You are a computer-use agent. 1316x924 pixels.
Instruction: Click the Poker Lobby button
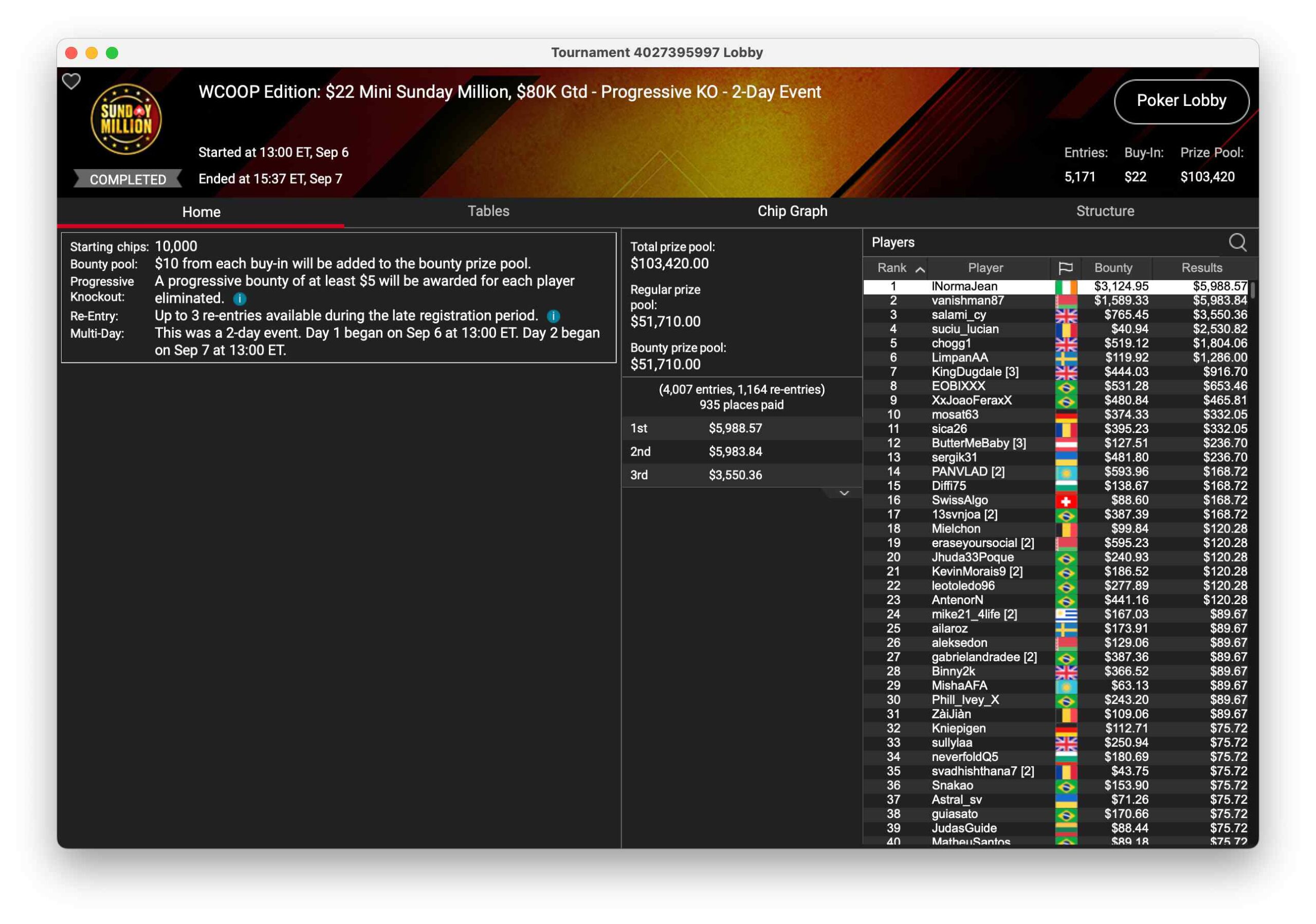click(1181, 101)
